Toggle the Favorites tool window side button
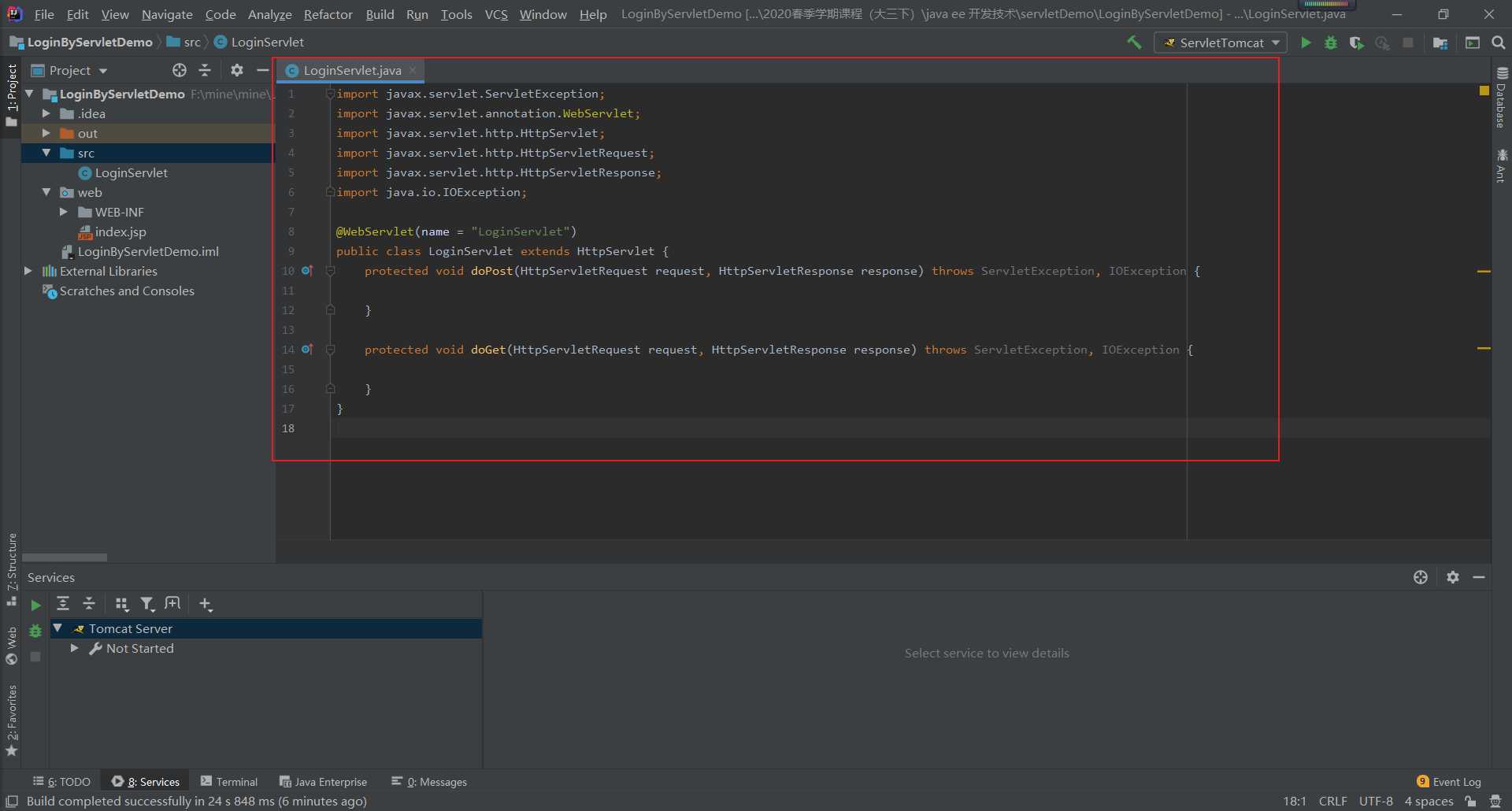Viewport: 1512px width, 811px height. point(11,720)
